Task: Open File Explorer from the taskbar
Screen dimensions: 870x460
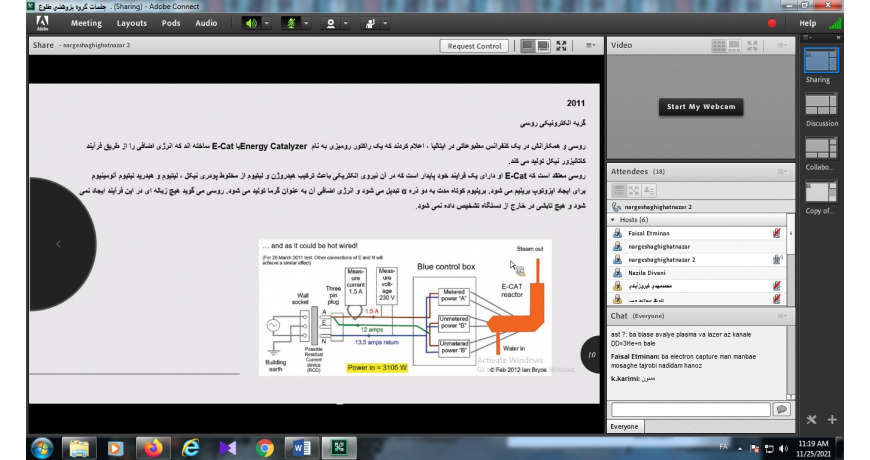Action: tap(79, 448)
